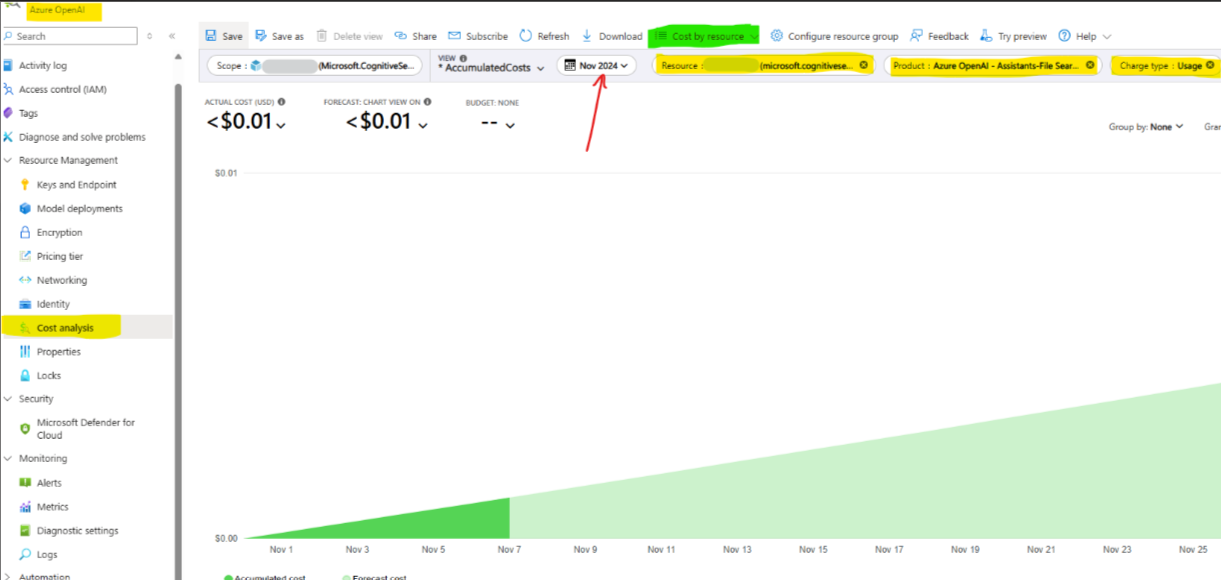
Task: Click the Pricing tier icon
Action: tap(26, 257)
